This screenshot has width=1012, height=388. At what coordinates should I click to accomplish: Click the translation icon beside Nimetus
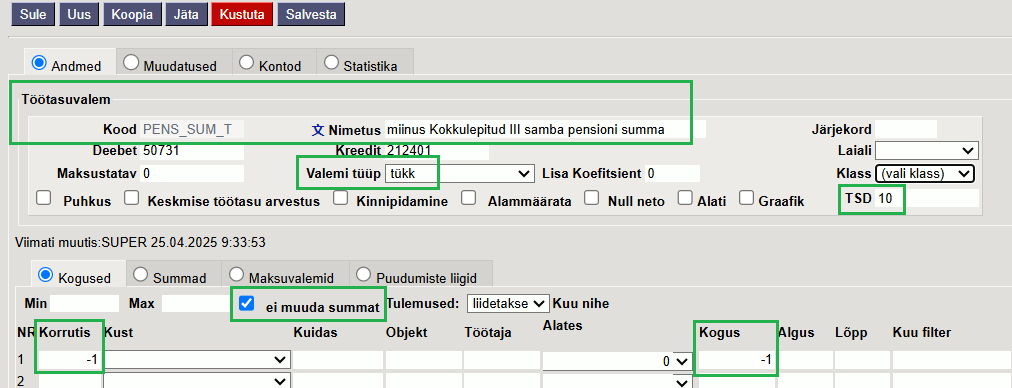(318, 130)
